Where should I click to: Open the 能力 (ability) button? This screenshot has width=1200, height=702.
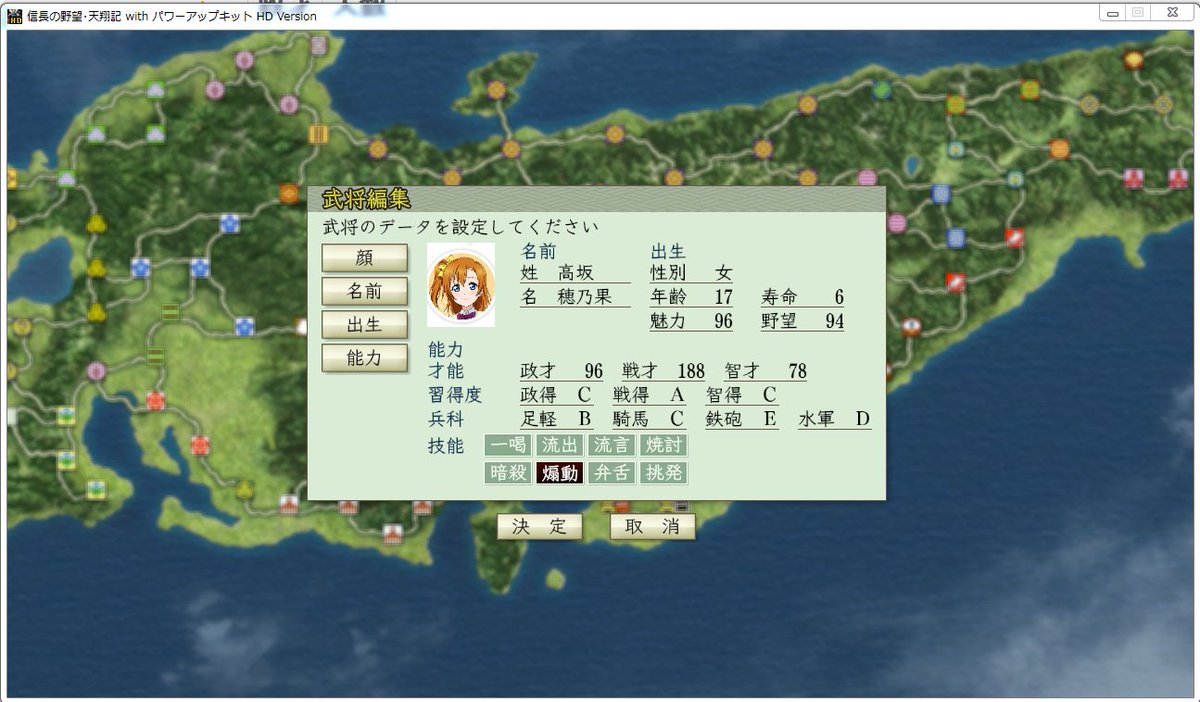pos(365,357)
